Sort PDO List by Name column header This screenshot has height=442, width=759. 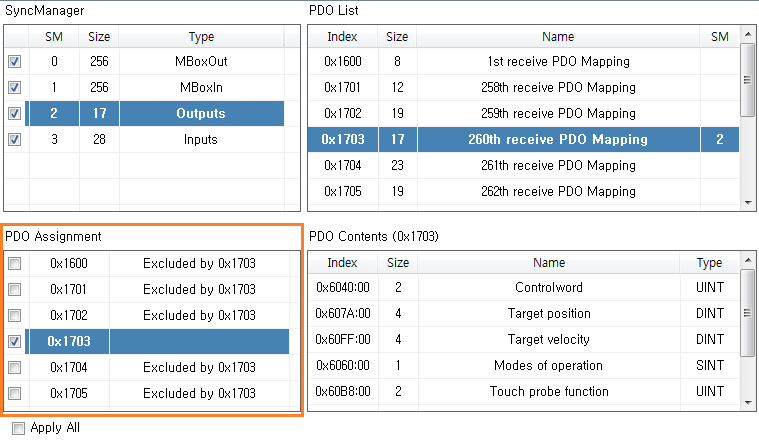(x=557, y=37)
